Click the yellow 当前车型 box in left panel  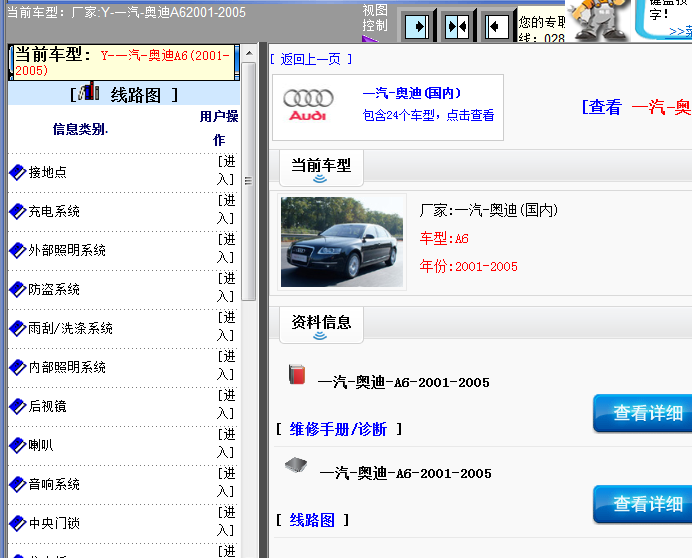pyautogui.click(x=124, y=62)
